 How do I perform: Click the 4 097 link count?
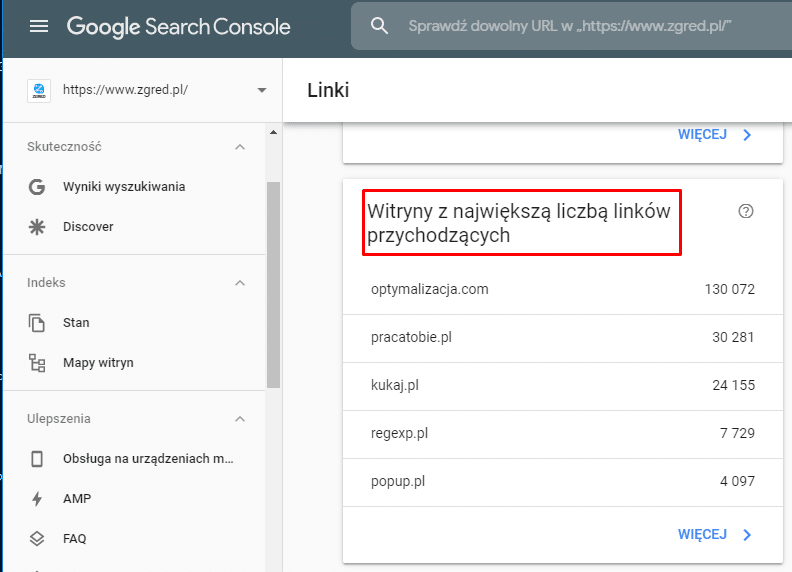pyautogui.click(x=737, y=482)
